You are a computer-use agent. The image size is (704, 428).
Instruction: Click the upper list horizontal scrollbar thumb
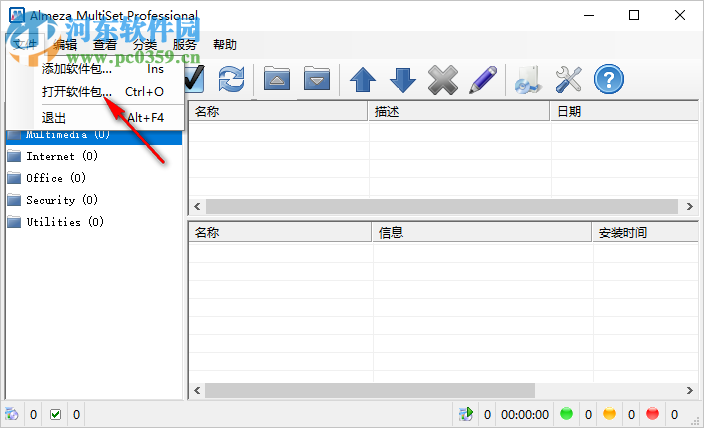coord(442,207)
